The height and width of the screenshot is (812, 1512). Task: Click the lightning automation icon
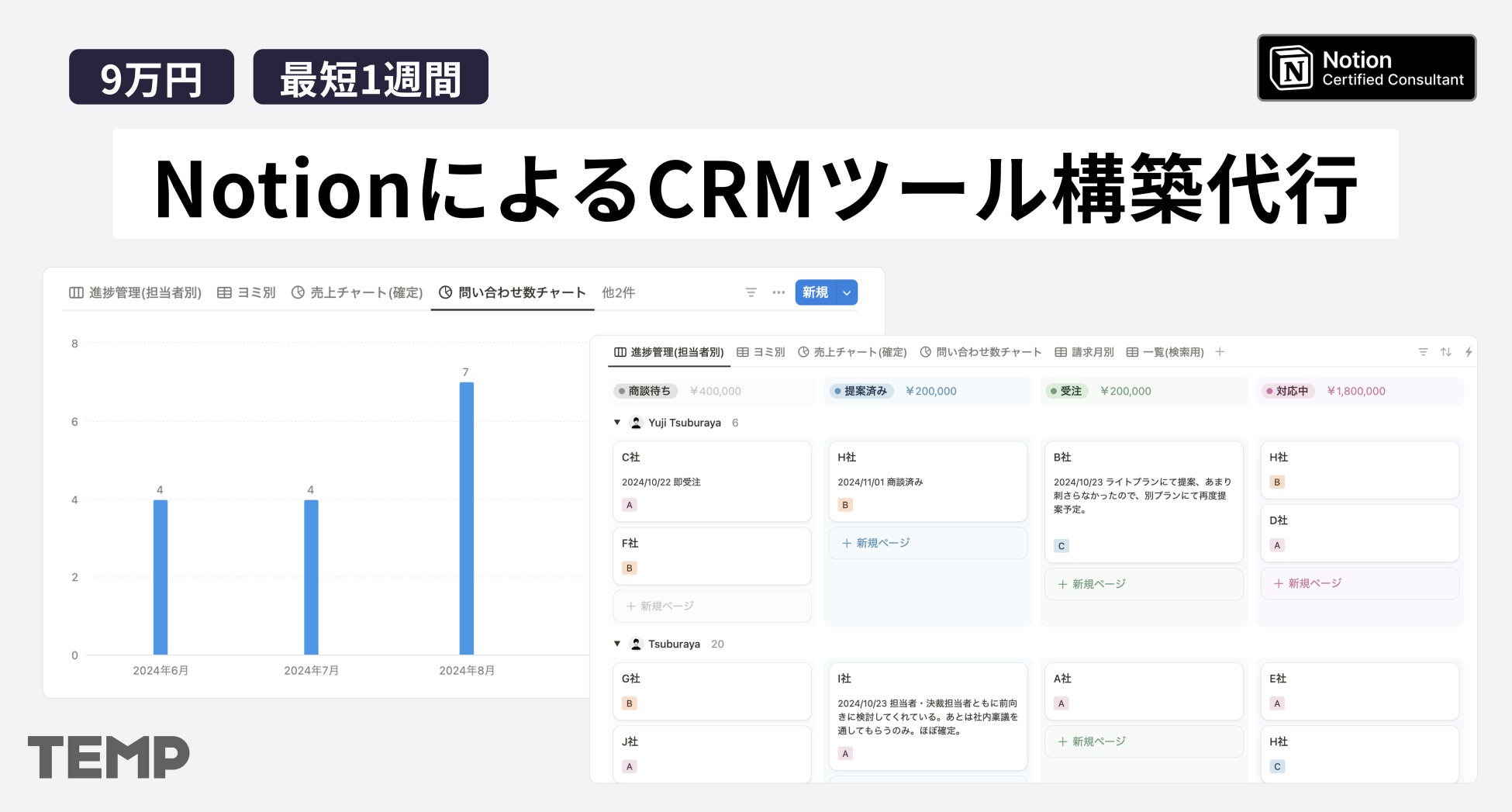pyautogui.click(x=1469, y=352)
